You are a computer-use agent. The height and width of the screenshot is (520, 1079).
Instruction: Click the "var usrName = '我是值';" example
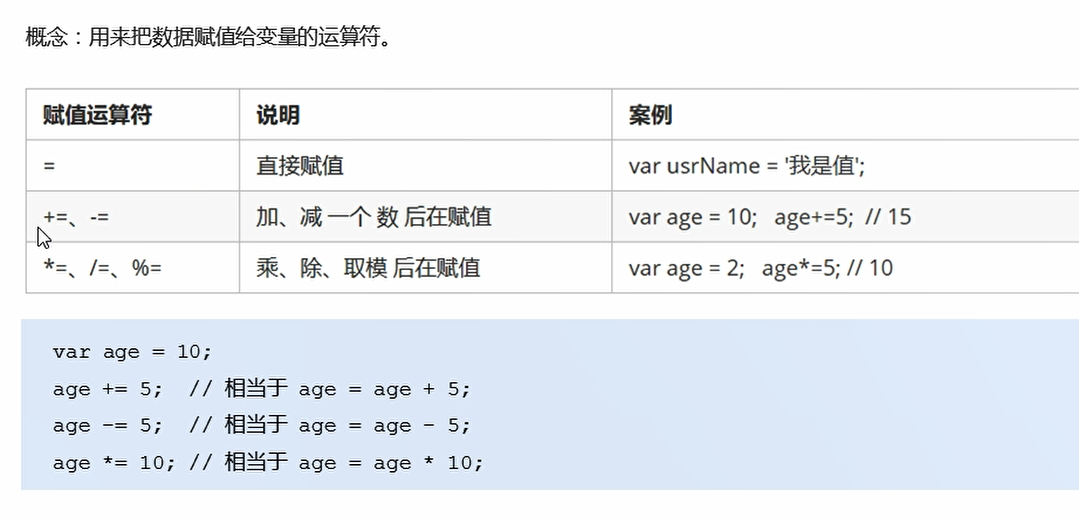(746, 166)
